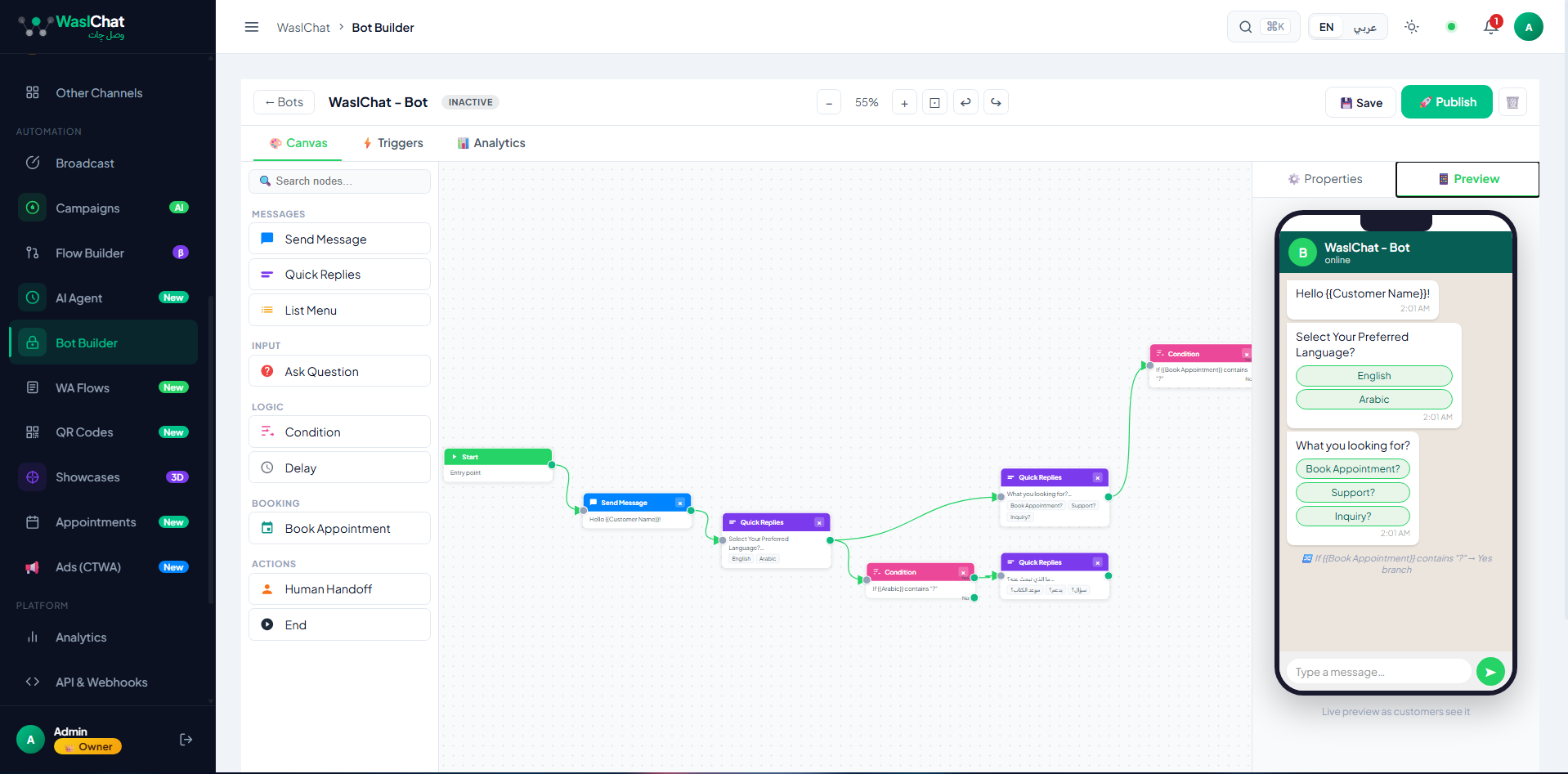Screen dimensions: 1568x774
Task: Select the Human Handoff node type
Action: 339,588
